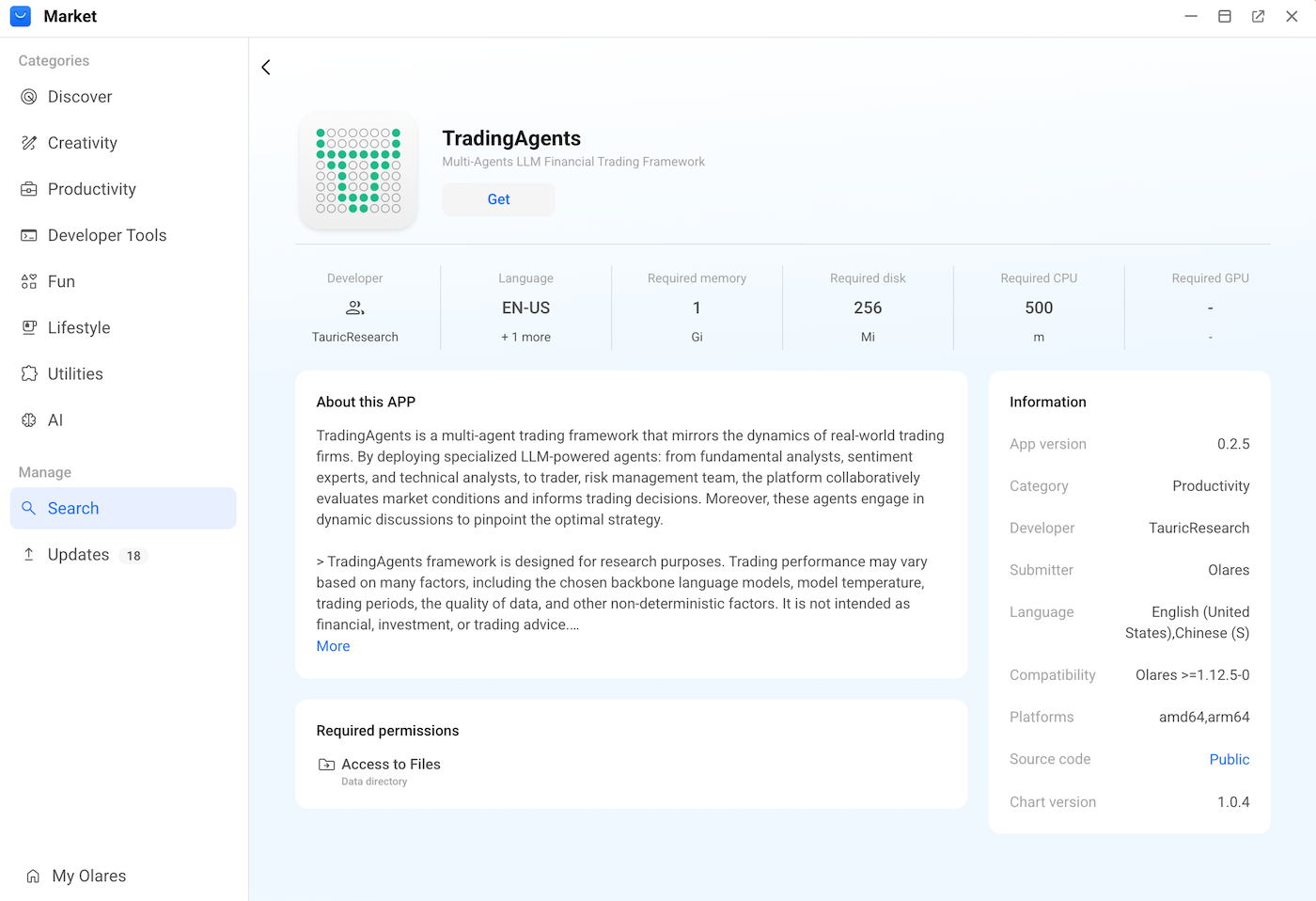Go back using the back arrow

[266, 67]
